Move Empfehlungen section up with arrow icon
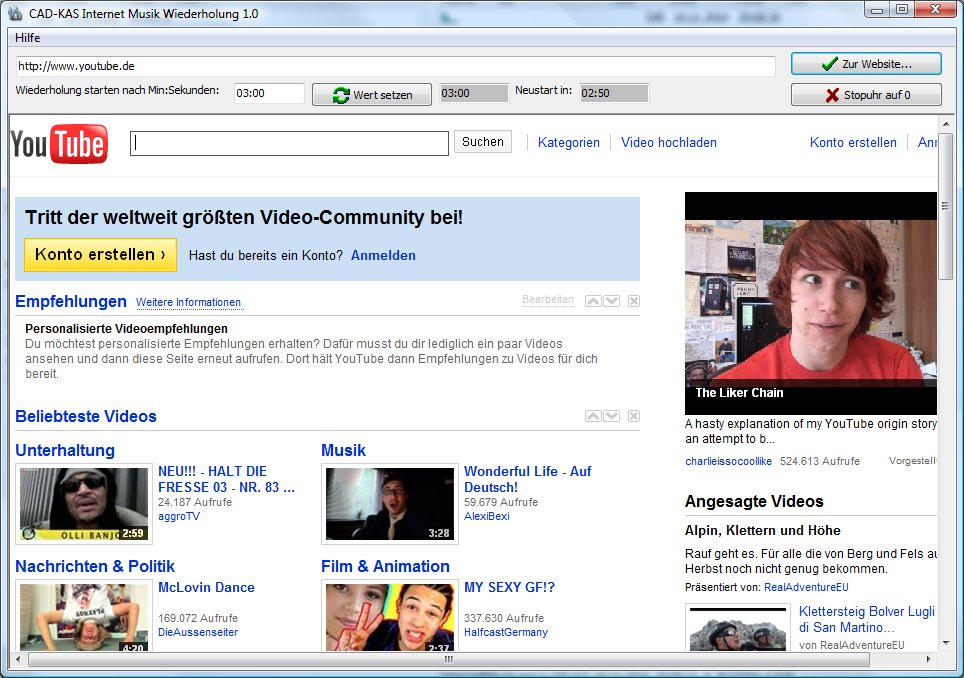The height and width of the screenshot is (678, 964). tap(593, 301)
